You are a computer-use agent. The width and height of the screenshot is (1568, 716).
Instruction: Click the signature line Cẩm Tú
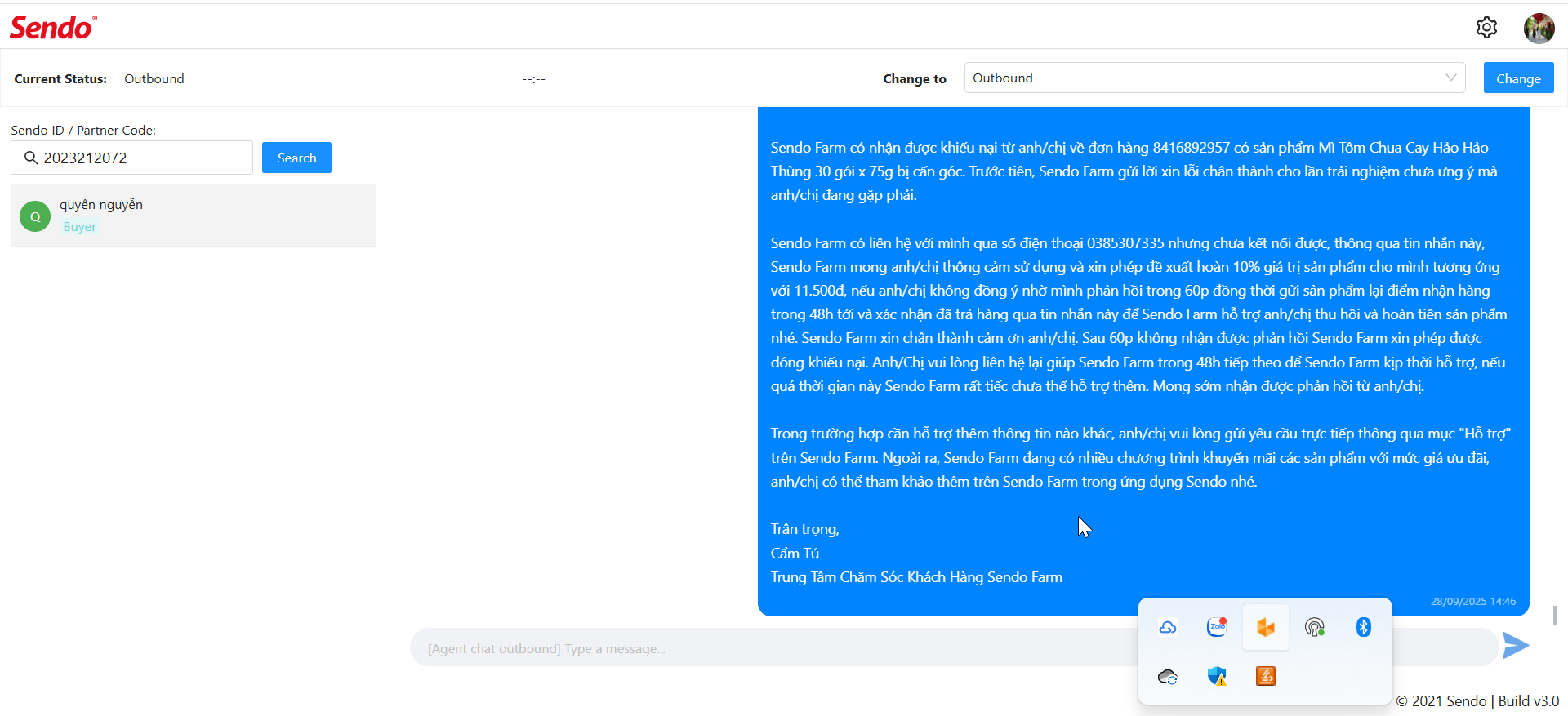click(x=795, y=553)
